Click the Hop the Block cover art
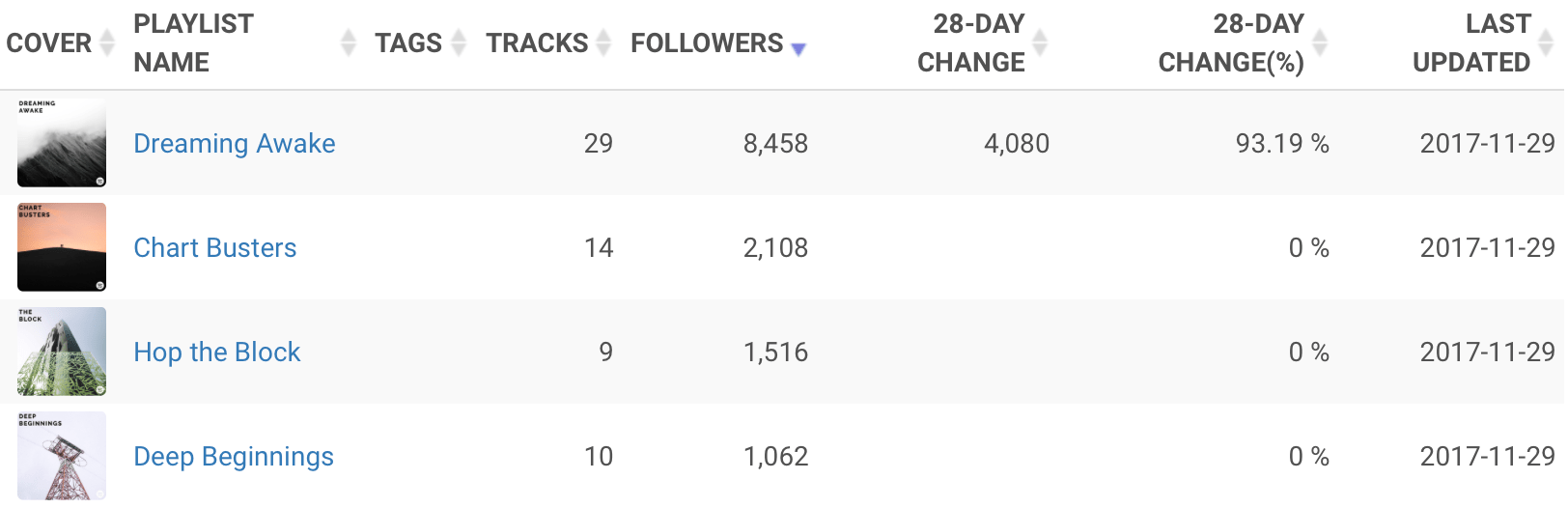 (62, 352)
